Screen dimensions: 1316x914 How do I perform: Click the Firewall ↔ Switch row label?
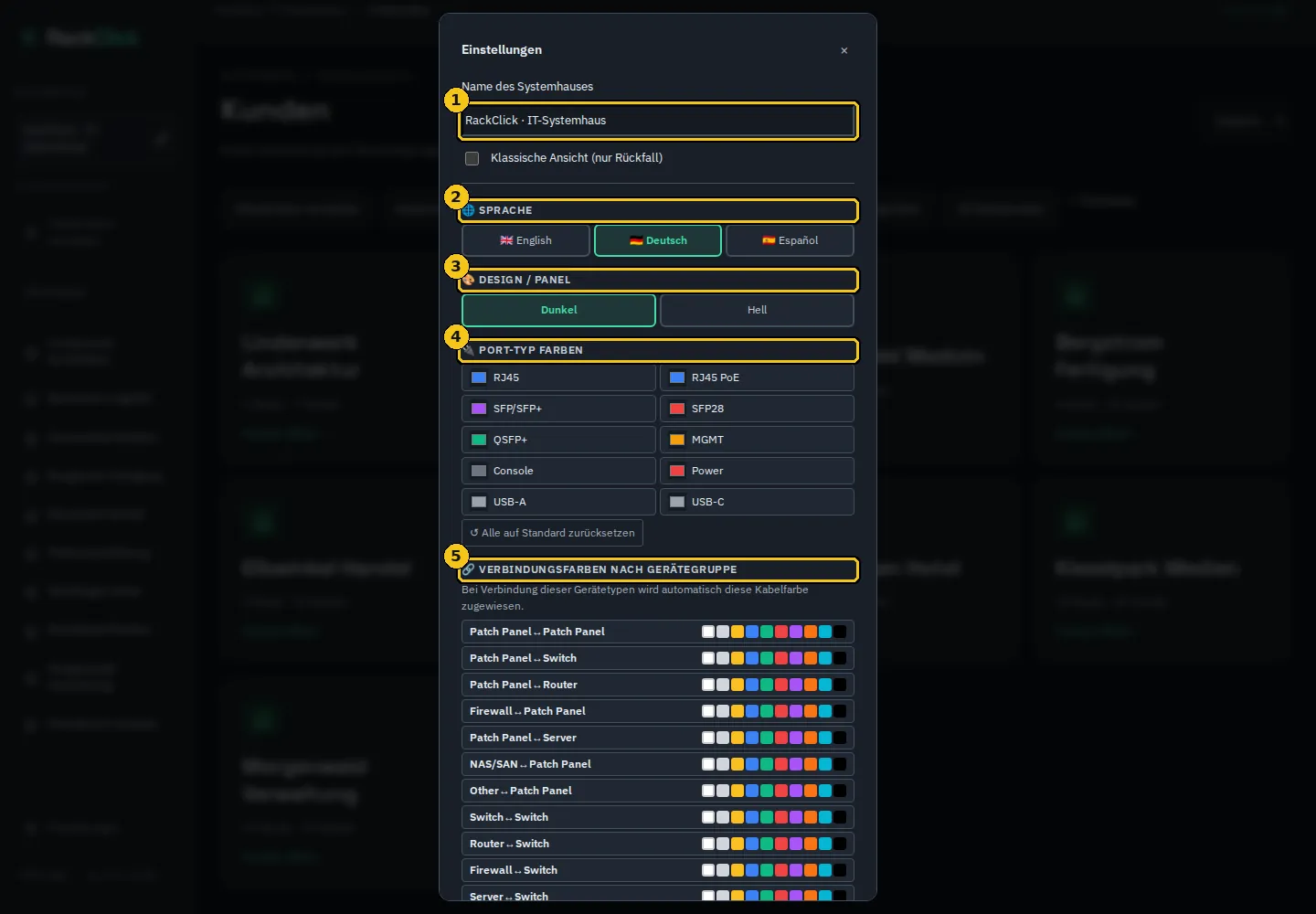[514, 870]
